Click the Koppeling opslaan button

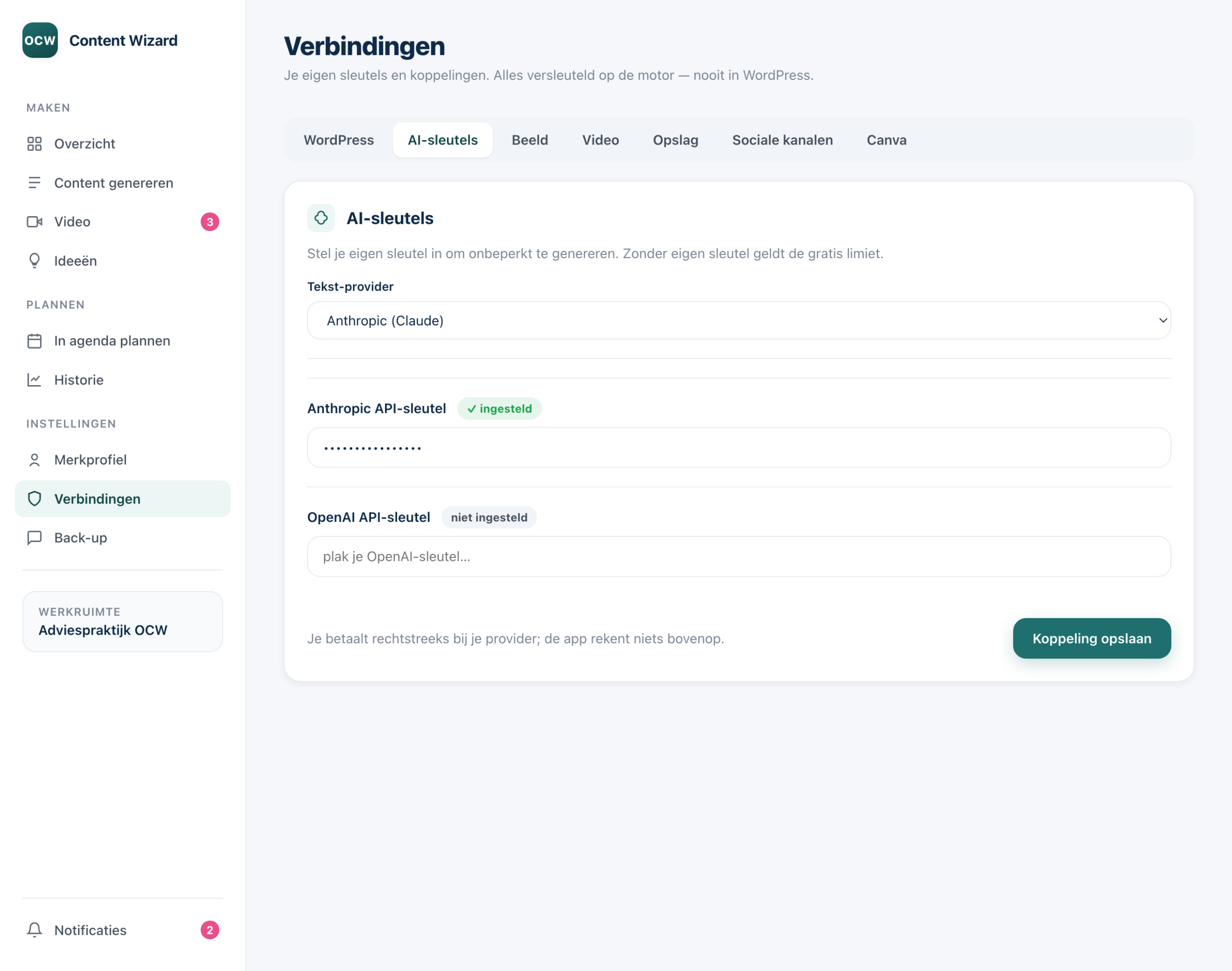coord(1091,638)
